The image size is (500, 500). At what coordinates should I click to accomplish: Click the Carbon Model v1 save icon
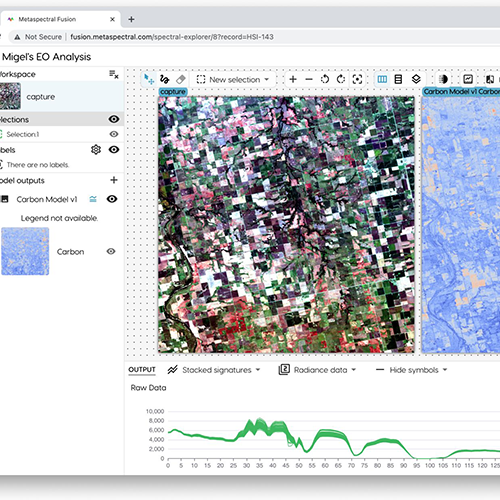click(x=5, y=199)
